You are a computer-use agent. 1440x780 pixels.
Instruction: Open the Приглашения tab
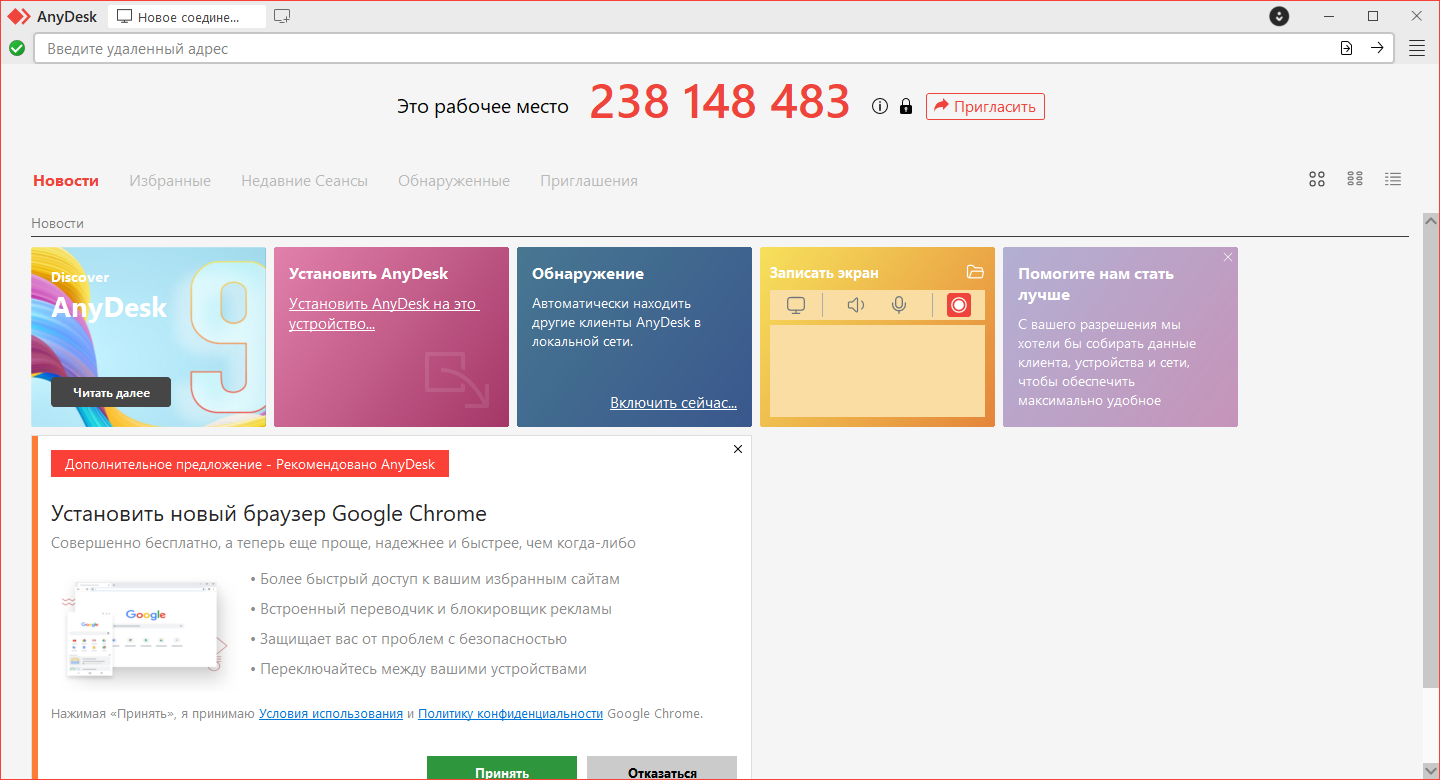(589, 181)
